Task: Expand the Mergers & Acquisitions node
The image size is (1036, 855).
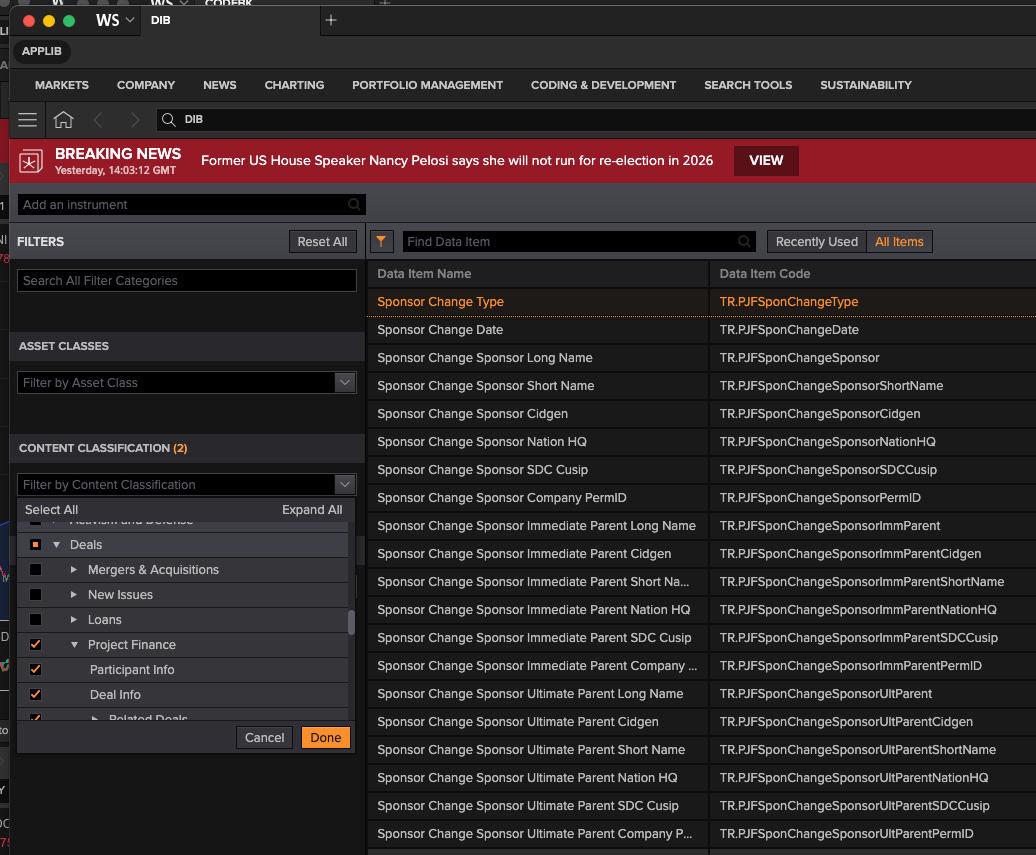Action: (x=74, y=570)
